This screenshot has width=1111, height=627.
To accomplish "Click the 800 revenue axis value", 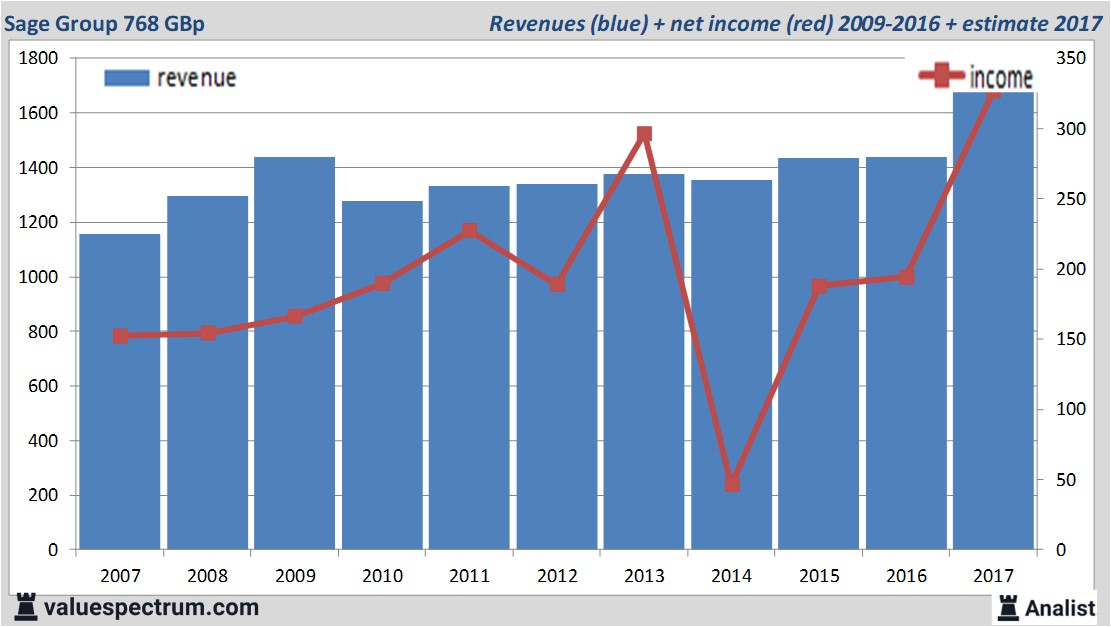I will pos(43,332).
